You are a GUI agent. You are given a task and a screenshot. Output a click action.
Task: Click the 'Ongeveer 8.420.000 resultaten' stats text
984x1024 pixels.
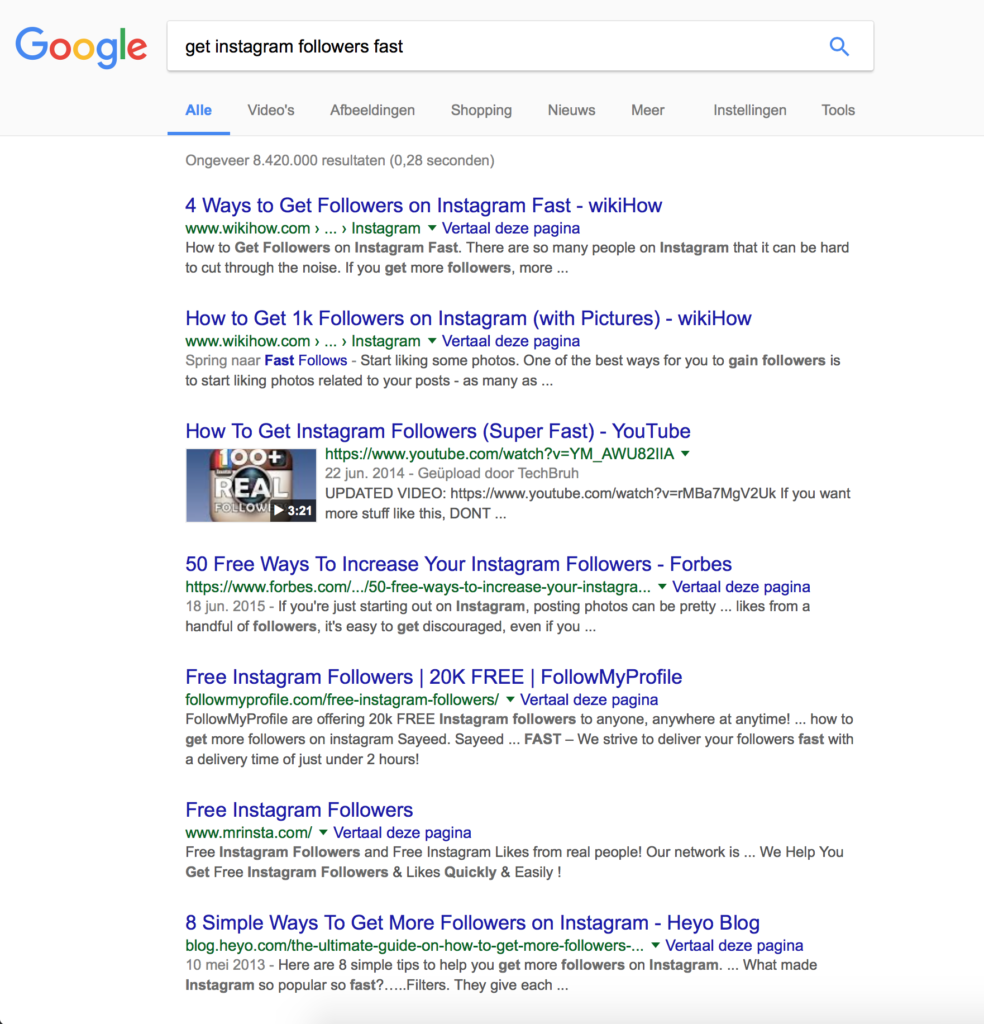pyautogui.click(x=340, y=161)
